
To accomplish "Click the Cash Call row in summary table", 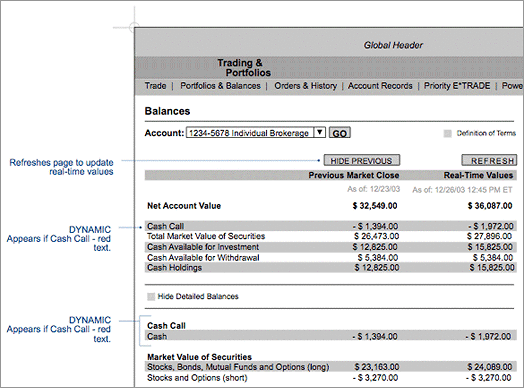I will pyautogui.click(x=331, y=226).
